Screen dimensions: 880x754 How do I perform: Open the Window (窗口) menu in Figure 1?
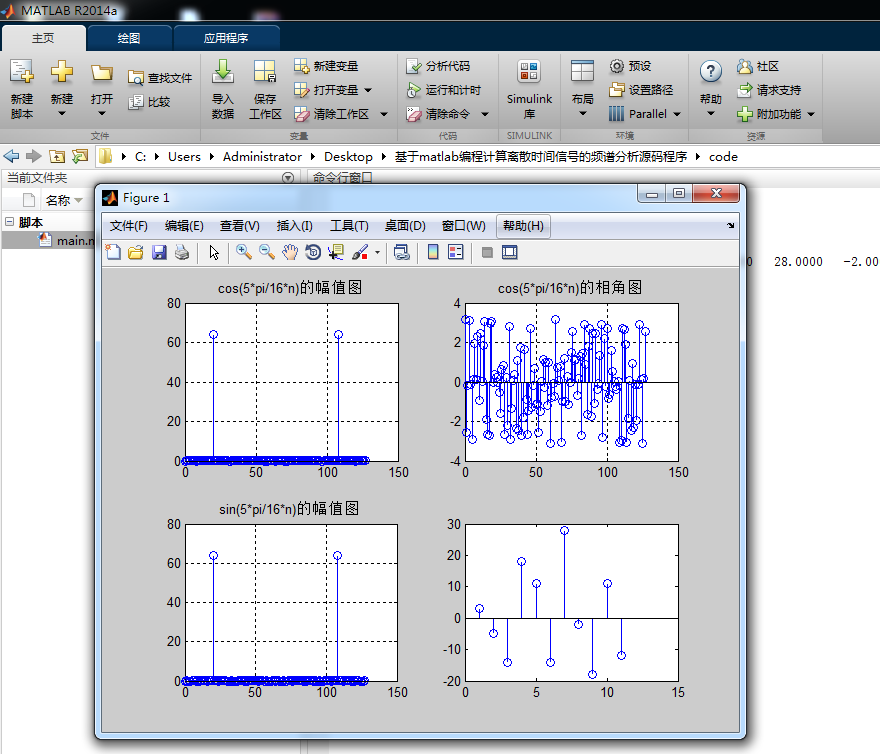point(464,226)
